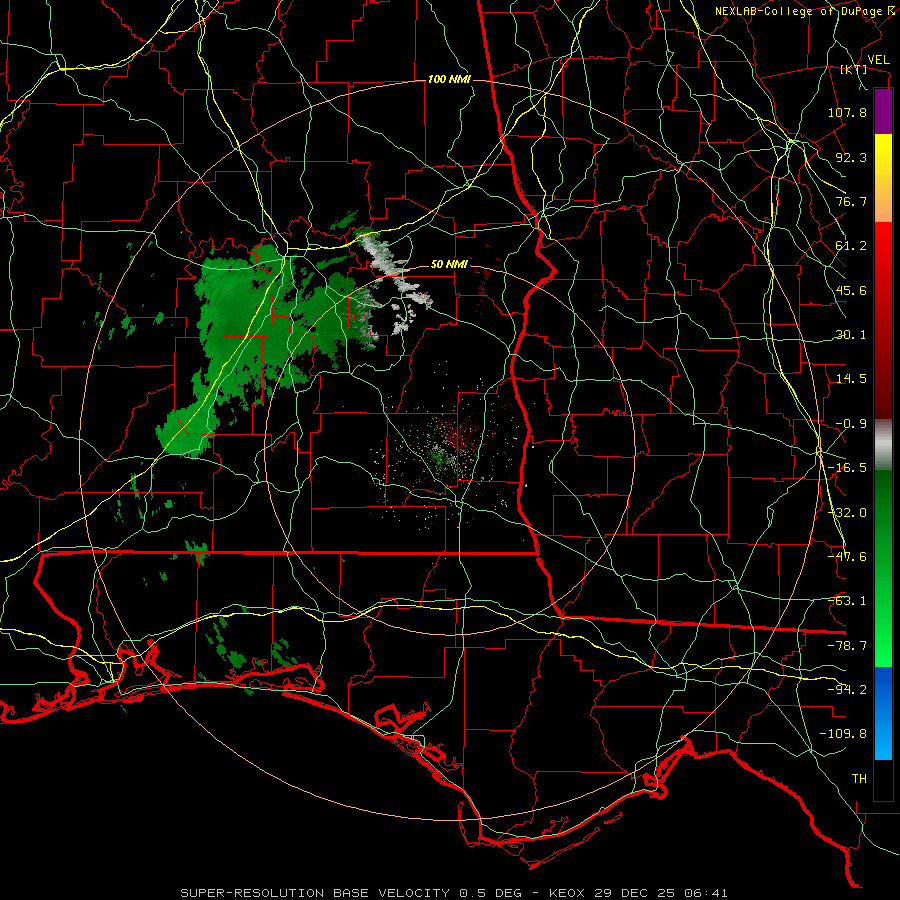Select the -63.1 velocity scale value
The height and width of the screenshot is (900, 900).
tap(847, 601)
